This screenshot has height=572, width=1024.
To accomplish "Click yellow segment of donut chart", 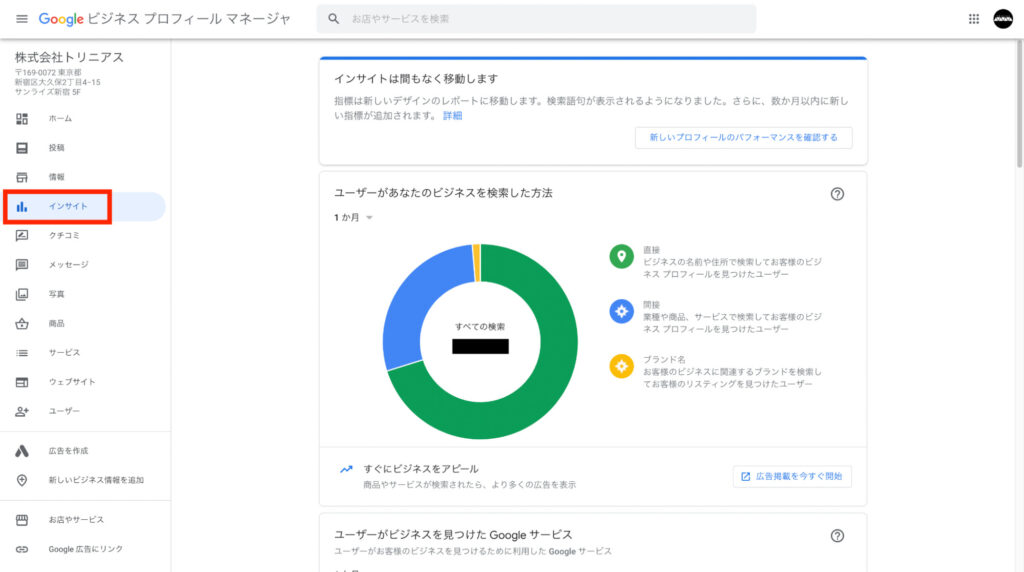I will 477,262.
